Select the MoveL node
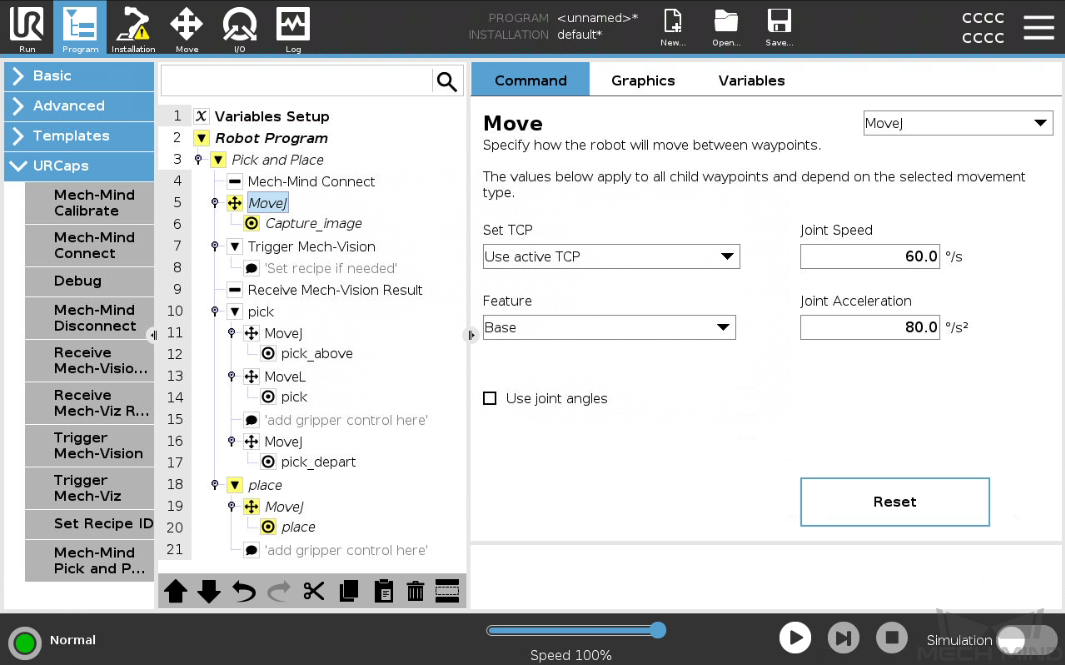The width and height of the screenshot is (1065, 665). (285, 376)
